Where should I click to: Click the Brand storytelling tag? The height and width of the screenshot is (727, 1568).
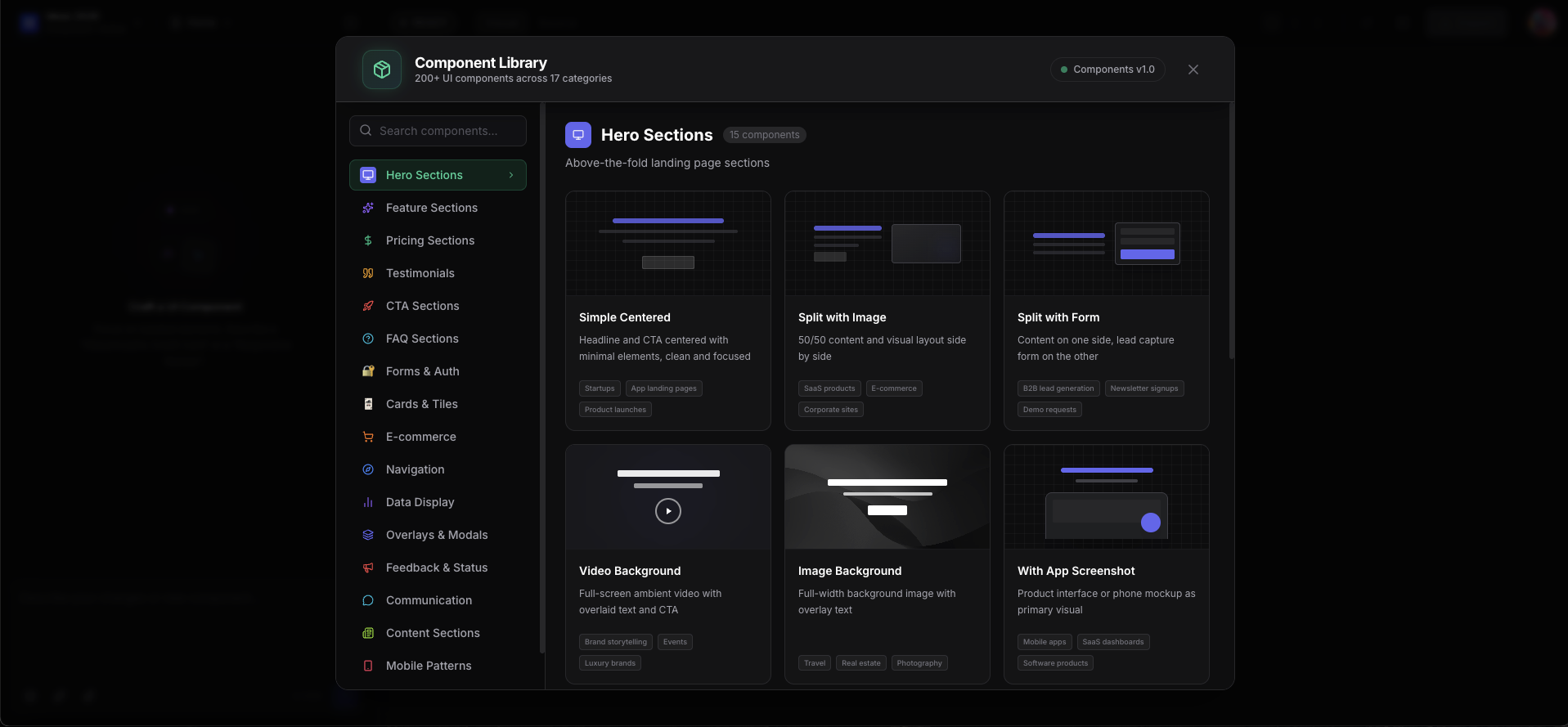click(x=616, y=642)
